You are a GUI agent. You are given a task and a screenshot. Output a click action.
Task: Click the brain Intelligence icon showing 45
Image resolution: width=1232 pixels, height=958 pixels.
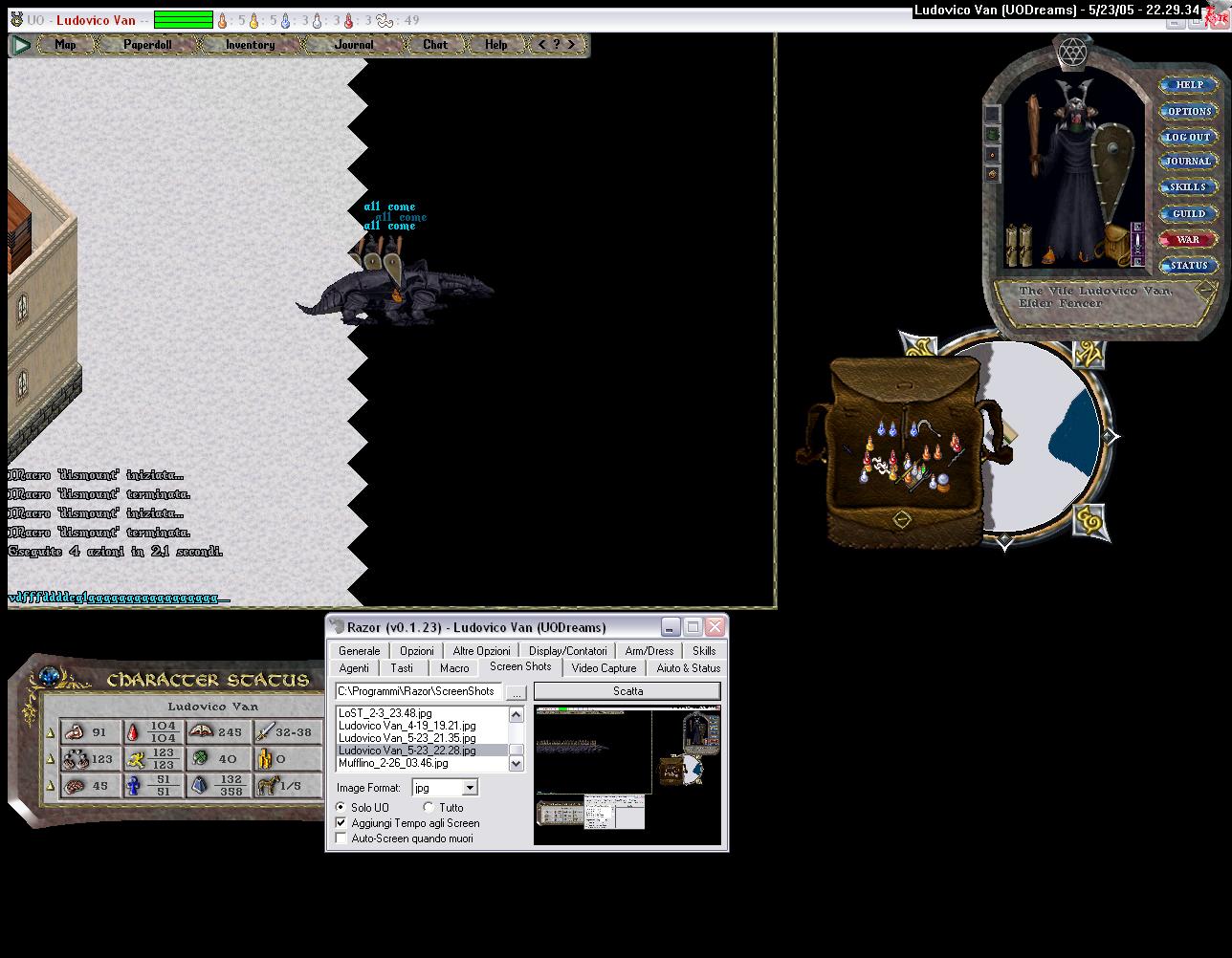point(76,786)
